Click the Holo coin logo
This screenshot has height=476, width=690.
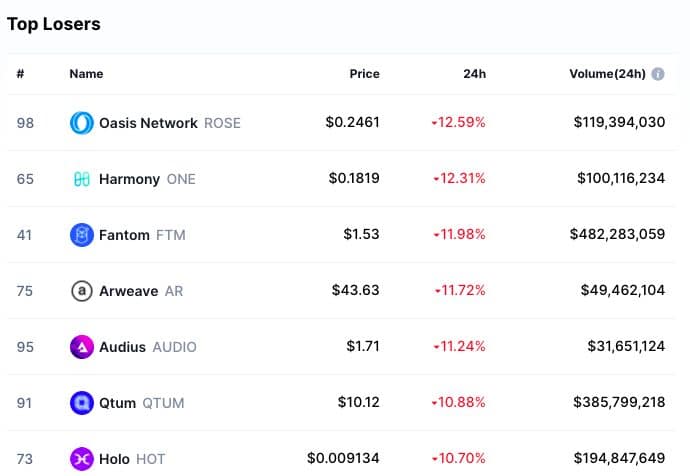point(82,459)
